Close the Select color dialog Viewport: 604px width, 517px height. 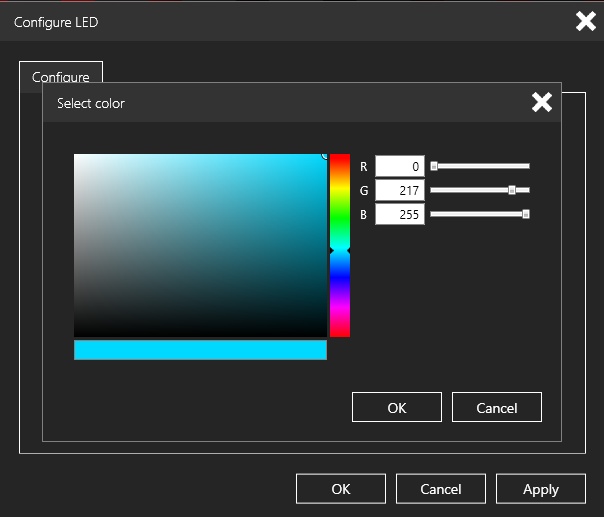542,102
